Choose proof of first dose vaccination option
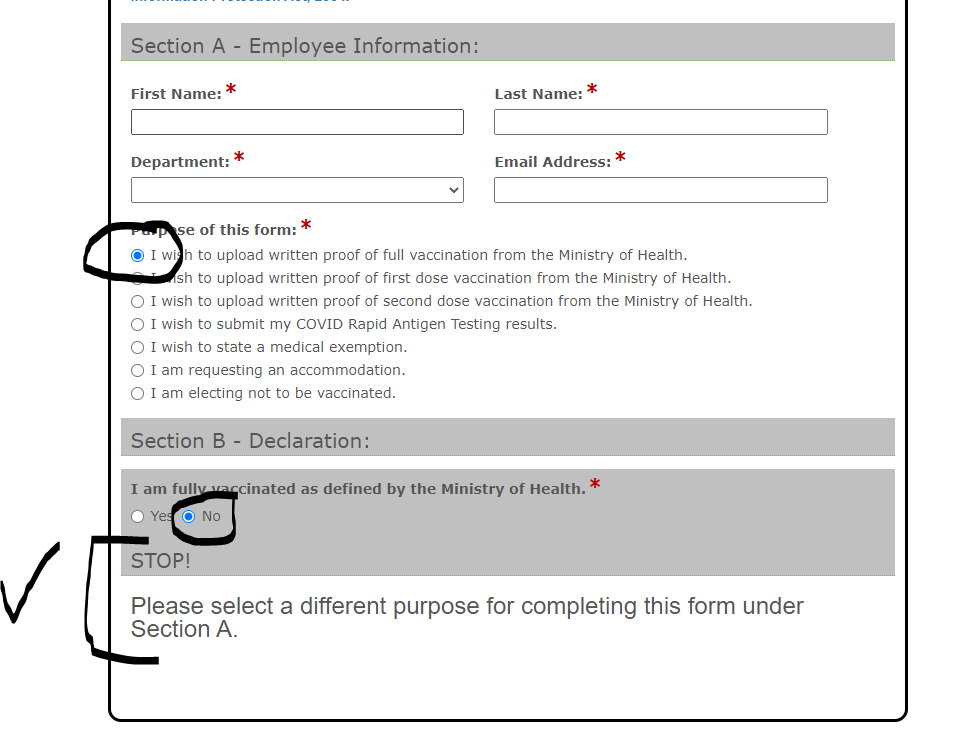The image size is (957, 739). pos(138,278)
